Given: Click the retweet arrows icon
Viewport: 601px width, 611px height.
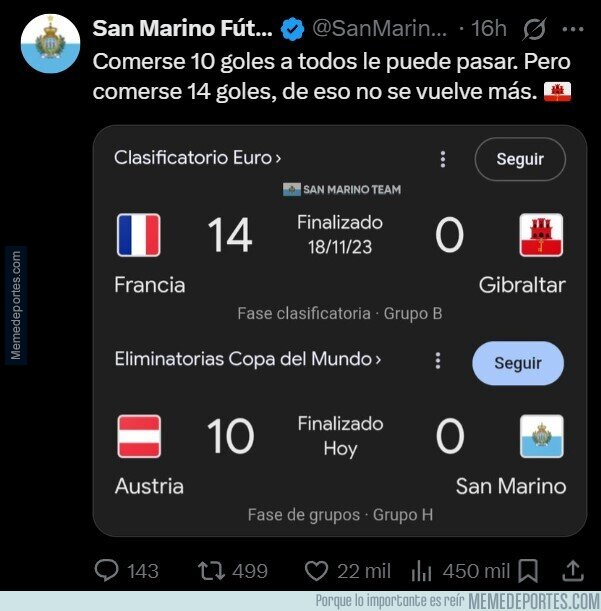Looking at the screenshot, I should pos(210,570).
